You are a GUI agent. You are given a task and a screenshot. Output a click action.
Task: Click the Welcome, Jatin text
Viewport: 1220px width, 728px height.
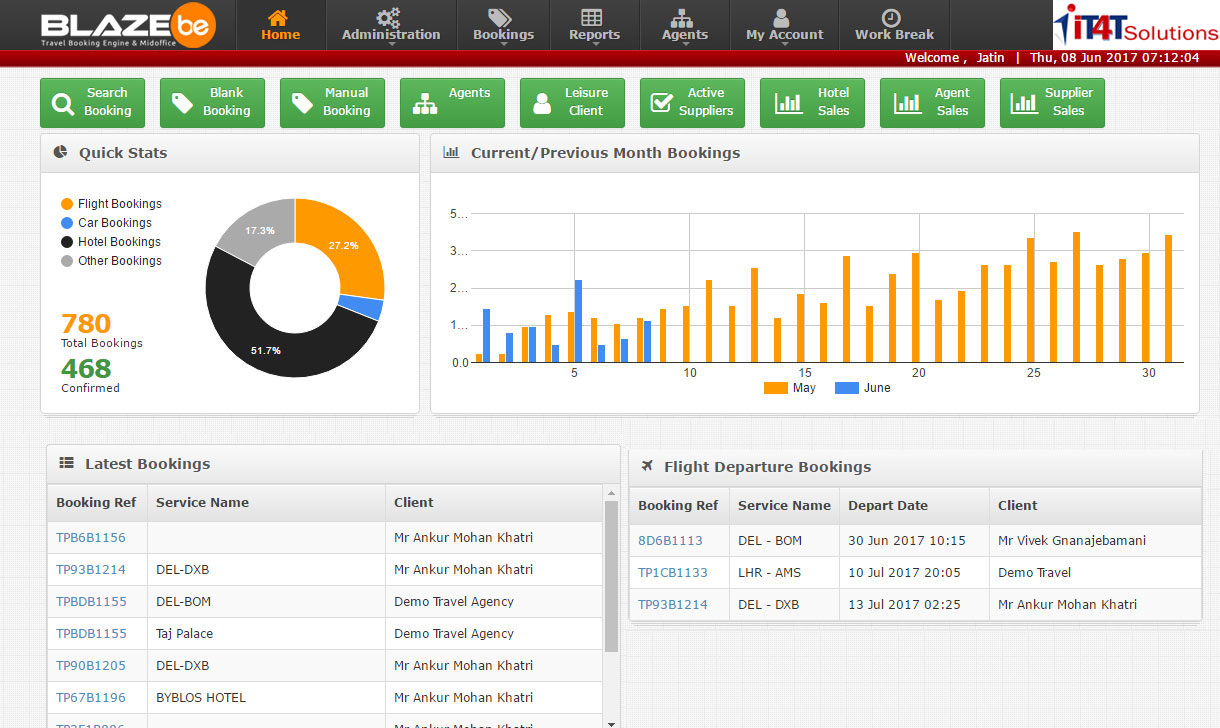pos(954,58)
